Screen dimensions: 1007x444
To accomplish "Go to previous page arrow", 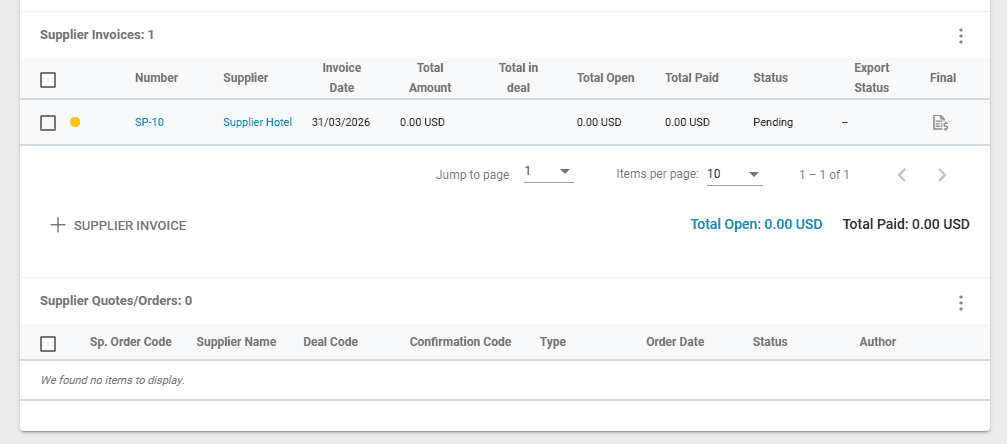I will [x=902, y=175].
